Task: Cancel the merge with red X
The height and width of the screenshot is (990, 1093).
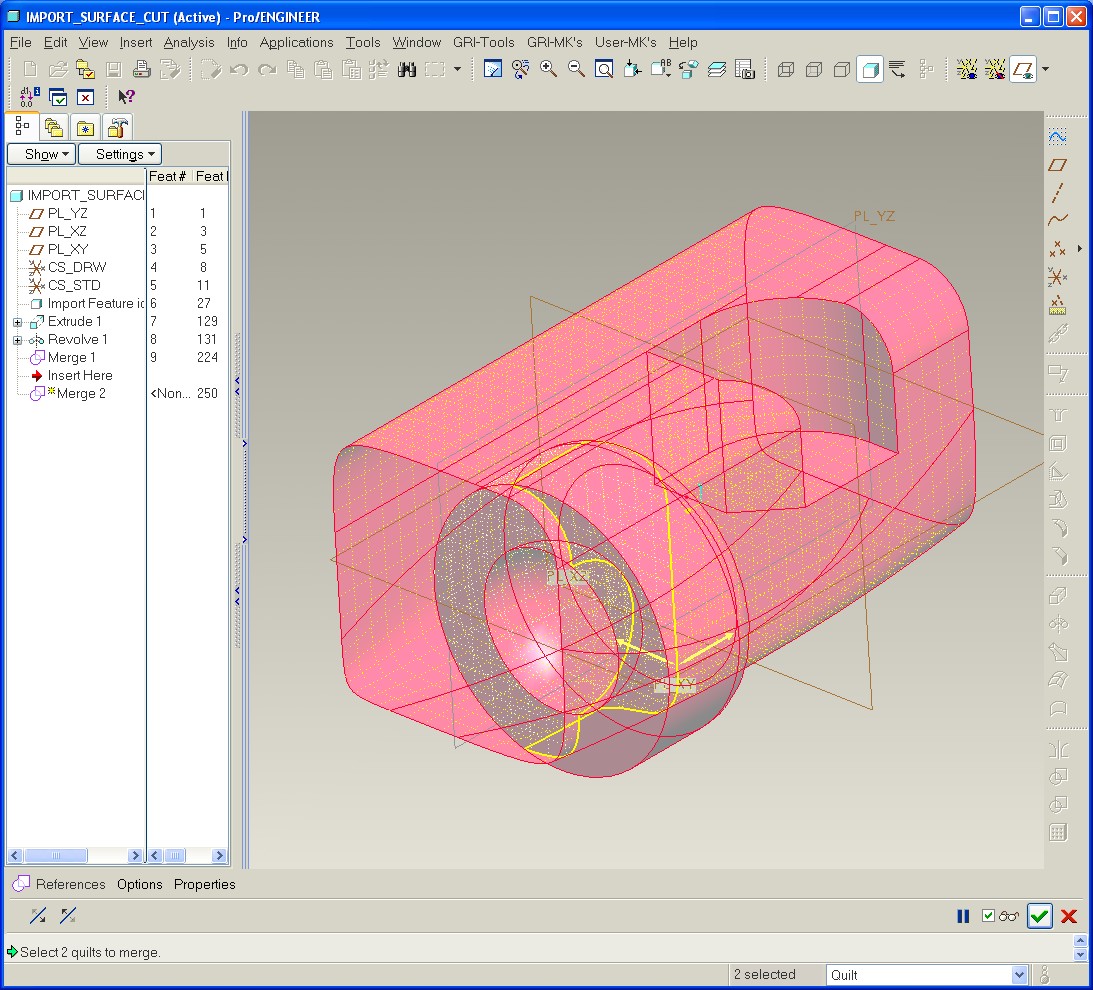Action: click(1069, 916)
